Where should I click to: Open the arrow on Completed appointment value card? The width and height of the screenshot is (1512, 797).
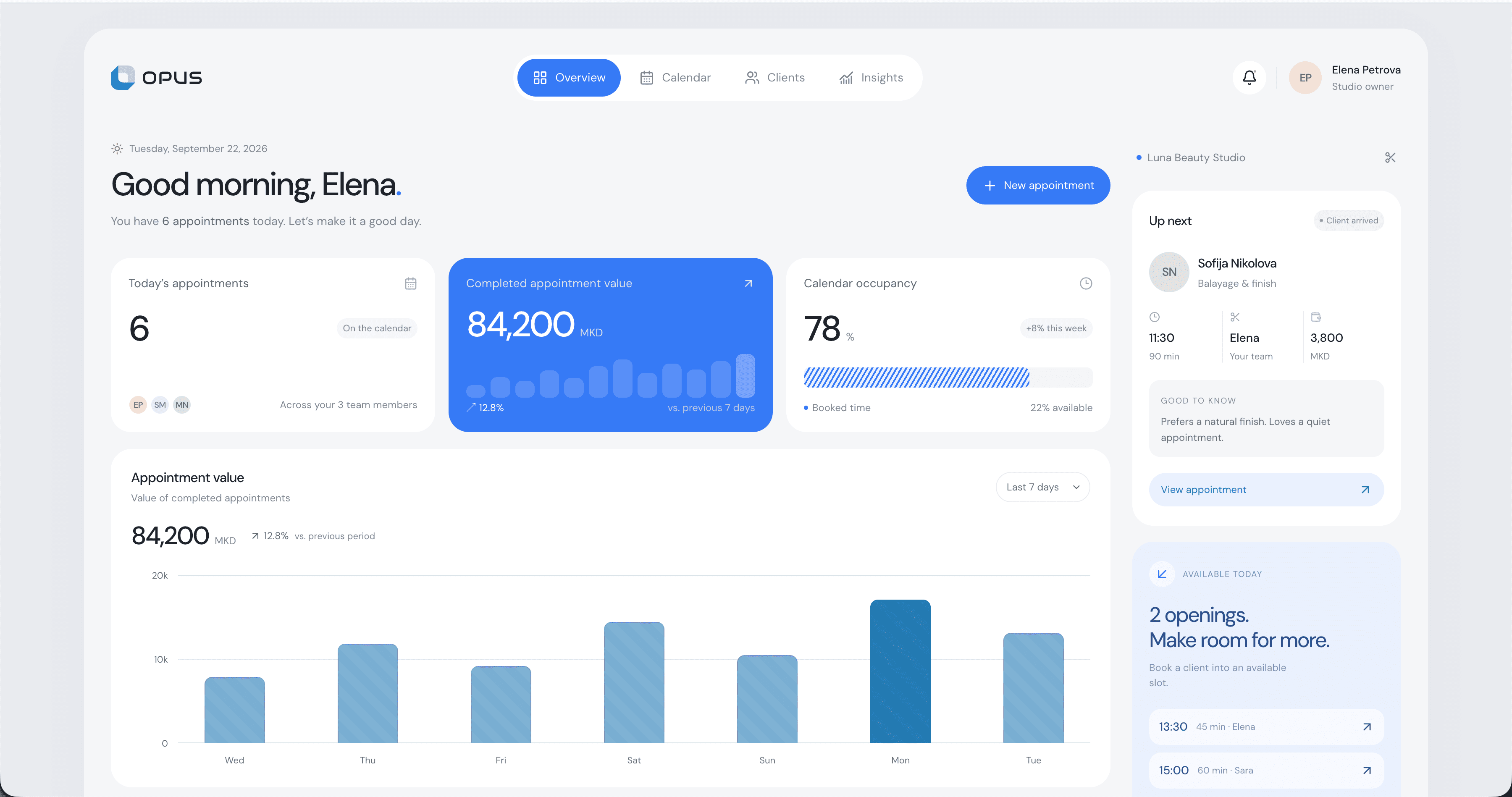click(x=748, y=283)
